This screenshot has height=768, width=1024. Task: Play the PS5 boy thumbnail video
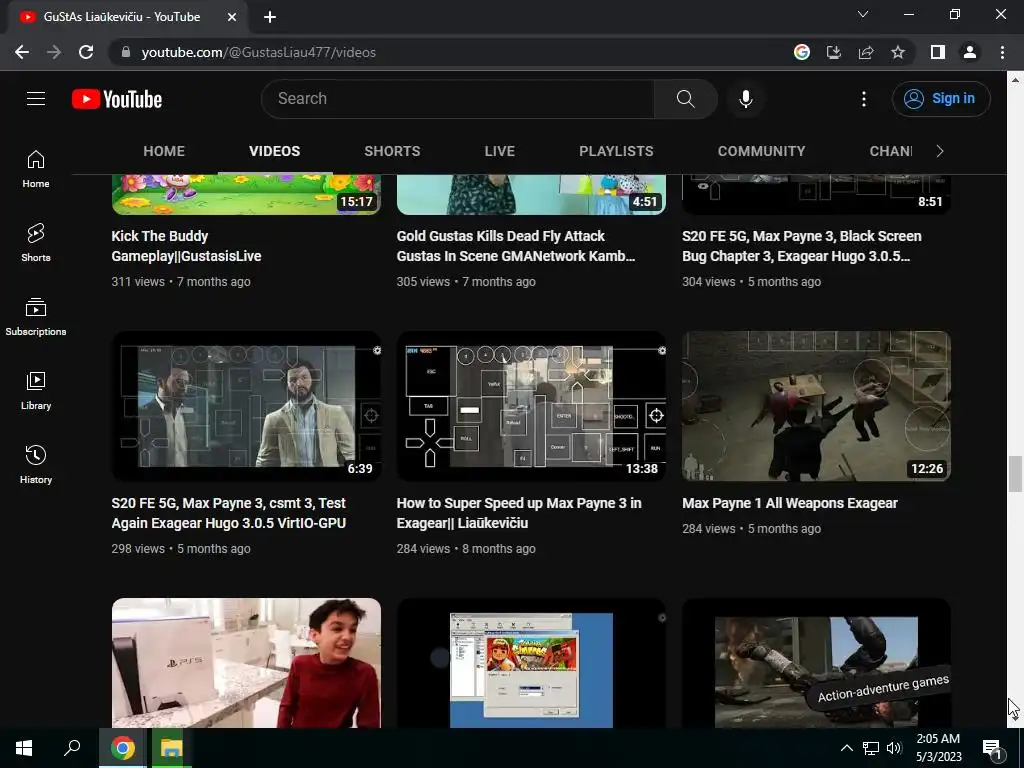tap(246, 663)
